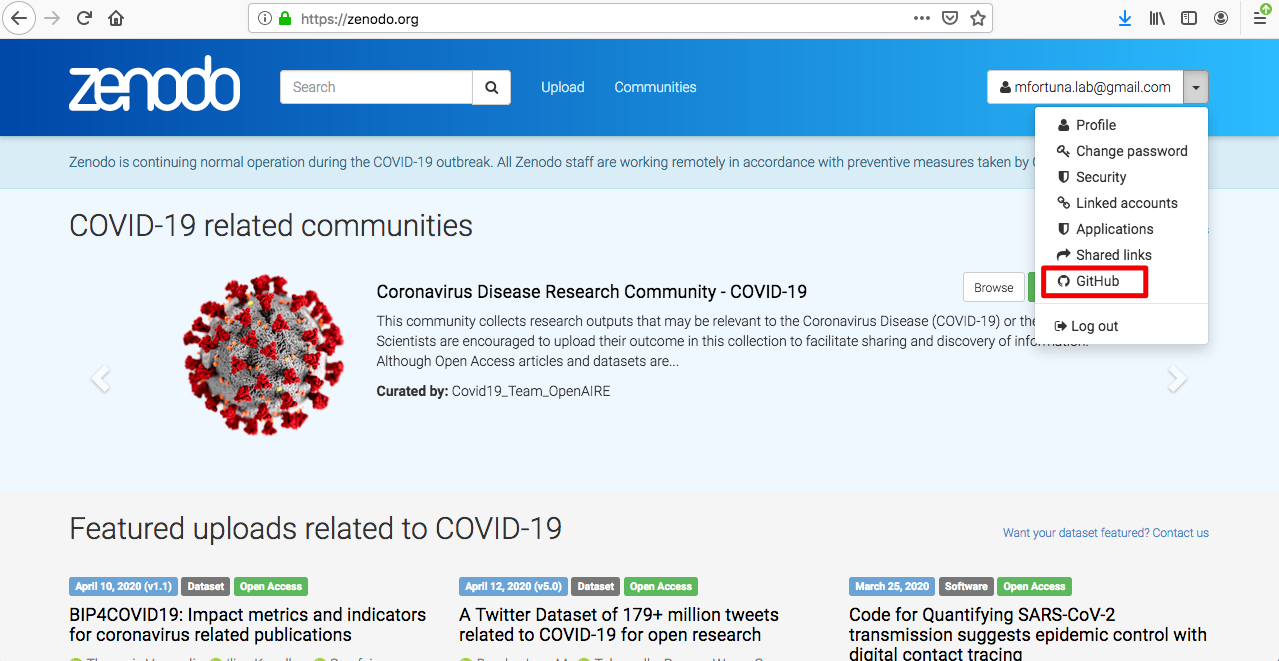Click the Pocket save icon
This screenshot has width=1279, height=661.
point(950,18)
